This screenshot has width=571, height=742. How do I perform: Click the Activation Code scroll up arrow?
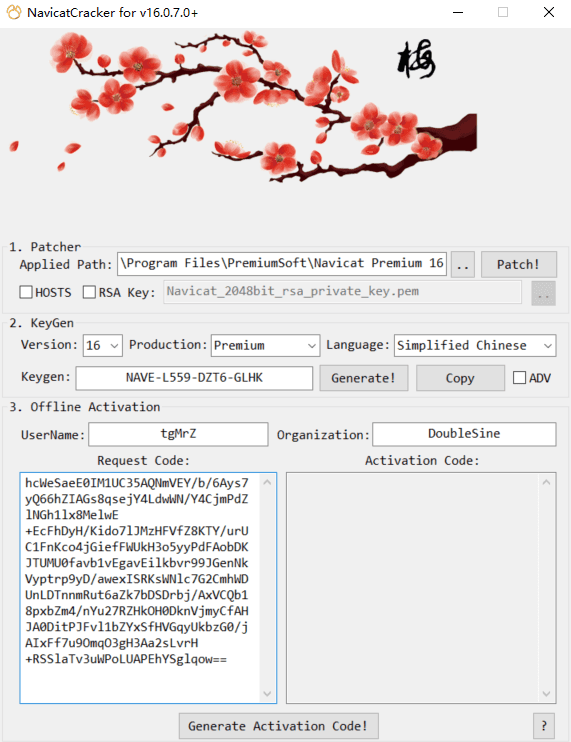pos(546,482)
